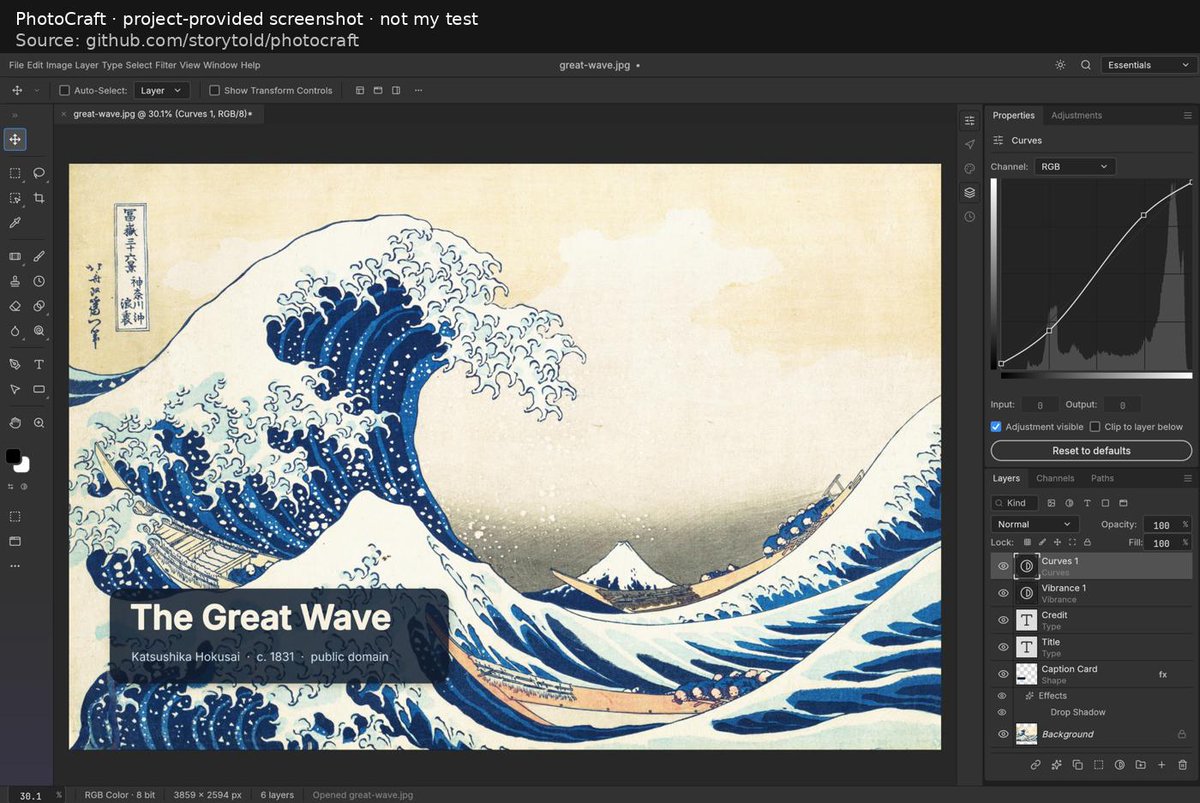Viewport: 1200px width, 803px height.
Task: Hide the Vibrance 1 layer
Action: [x=1003, y=593]
